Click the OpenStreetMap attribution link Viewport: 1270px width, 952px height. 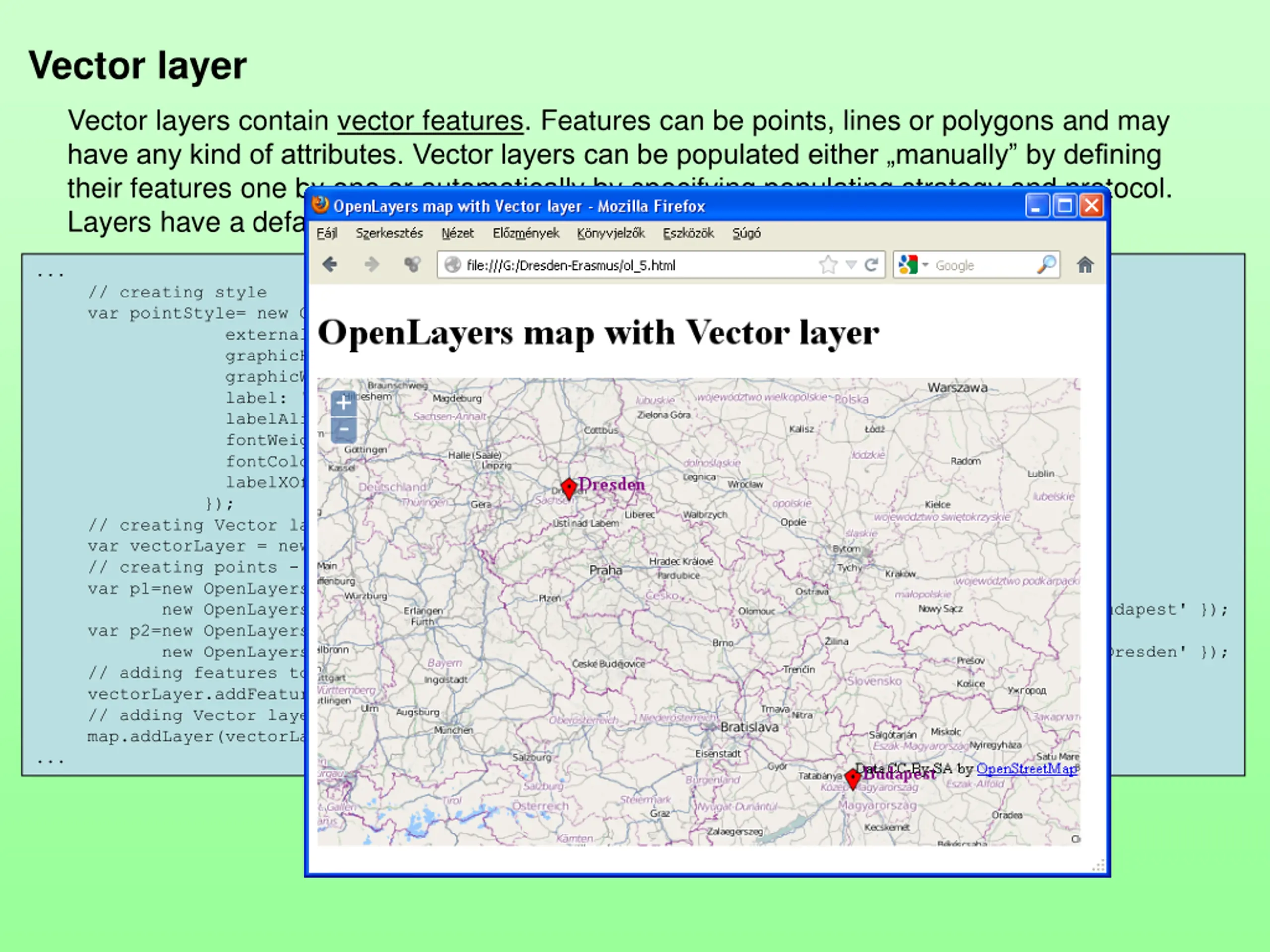pyautogui.click(x=1026, y=769)
